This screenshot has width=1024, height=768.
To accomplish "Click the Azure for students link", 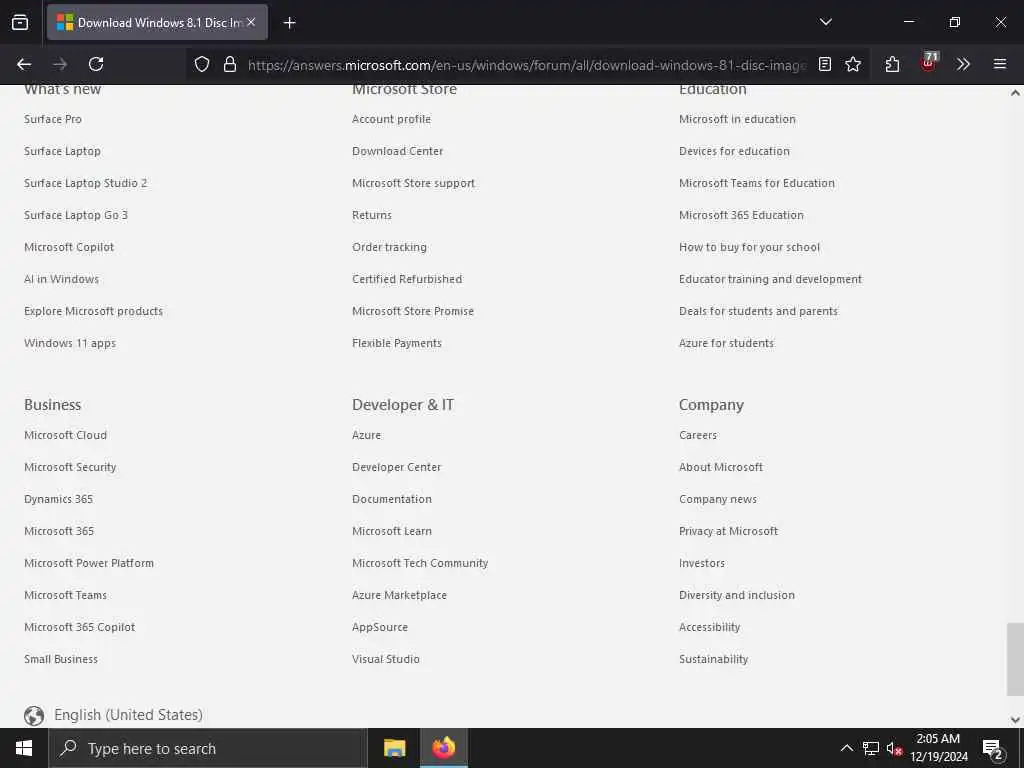I will coord(726,343).
